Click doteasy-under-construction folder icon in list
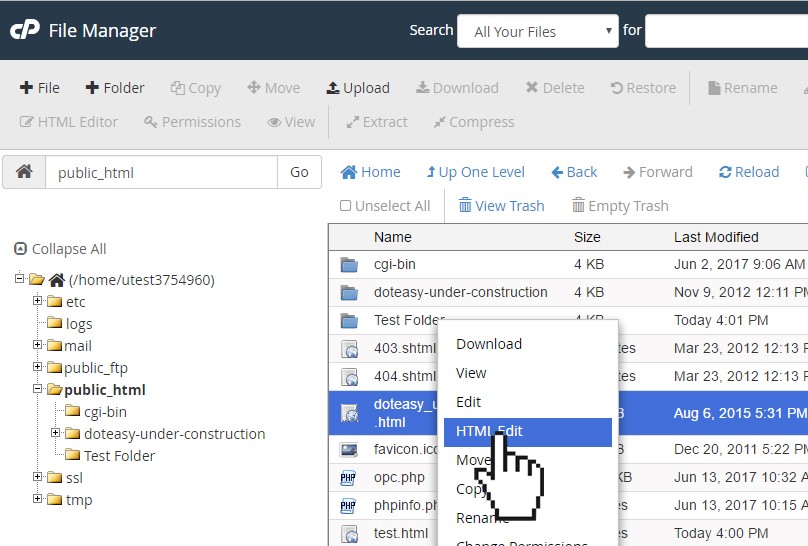This screenshot has height=546, width=808. 349,293
